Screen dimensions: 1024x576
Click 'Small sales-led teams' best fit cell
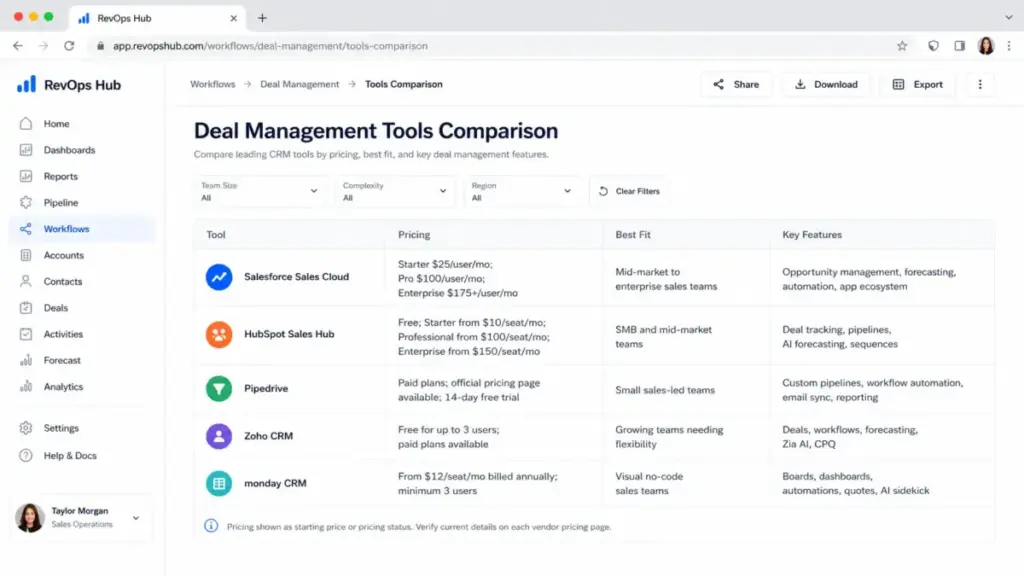coord(665,390)
